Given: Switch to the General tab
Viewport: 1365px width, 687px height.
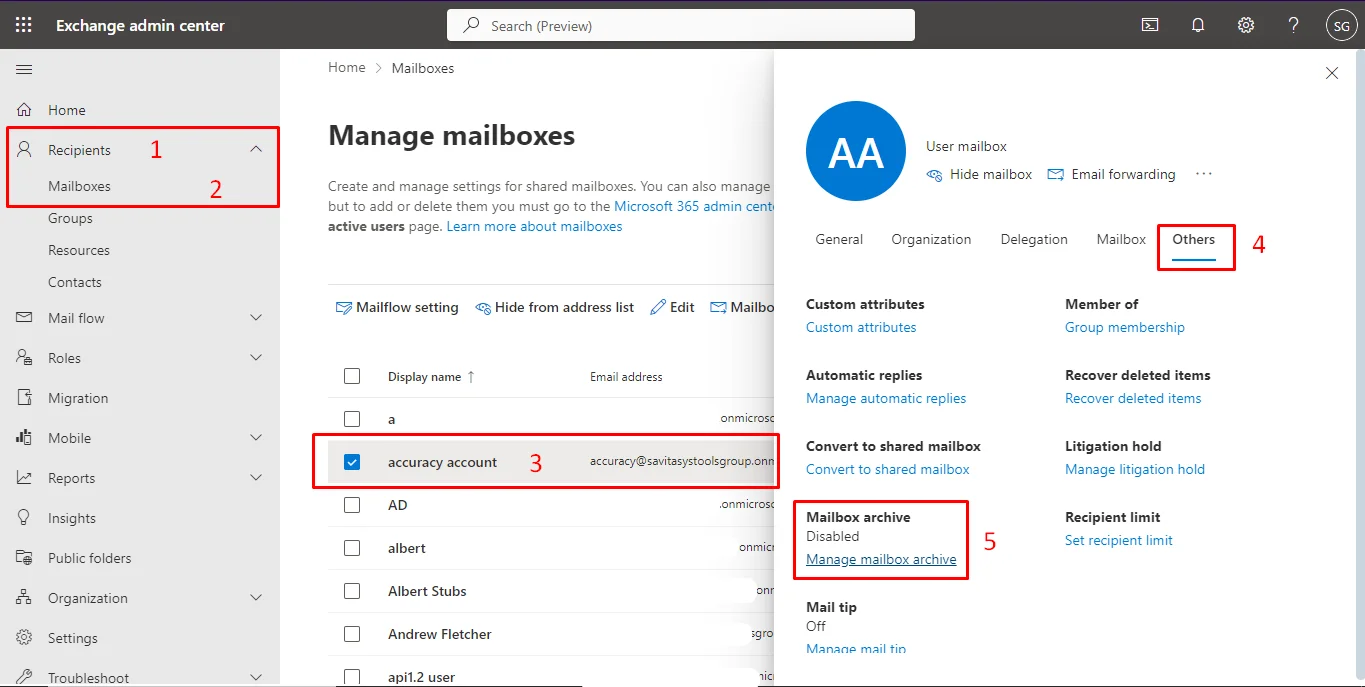Looking at the screenshot, I should [x=839, y=240].
